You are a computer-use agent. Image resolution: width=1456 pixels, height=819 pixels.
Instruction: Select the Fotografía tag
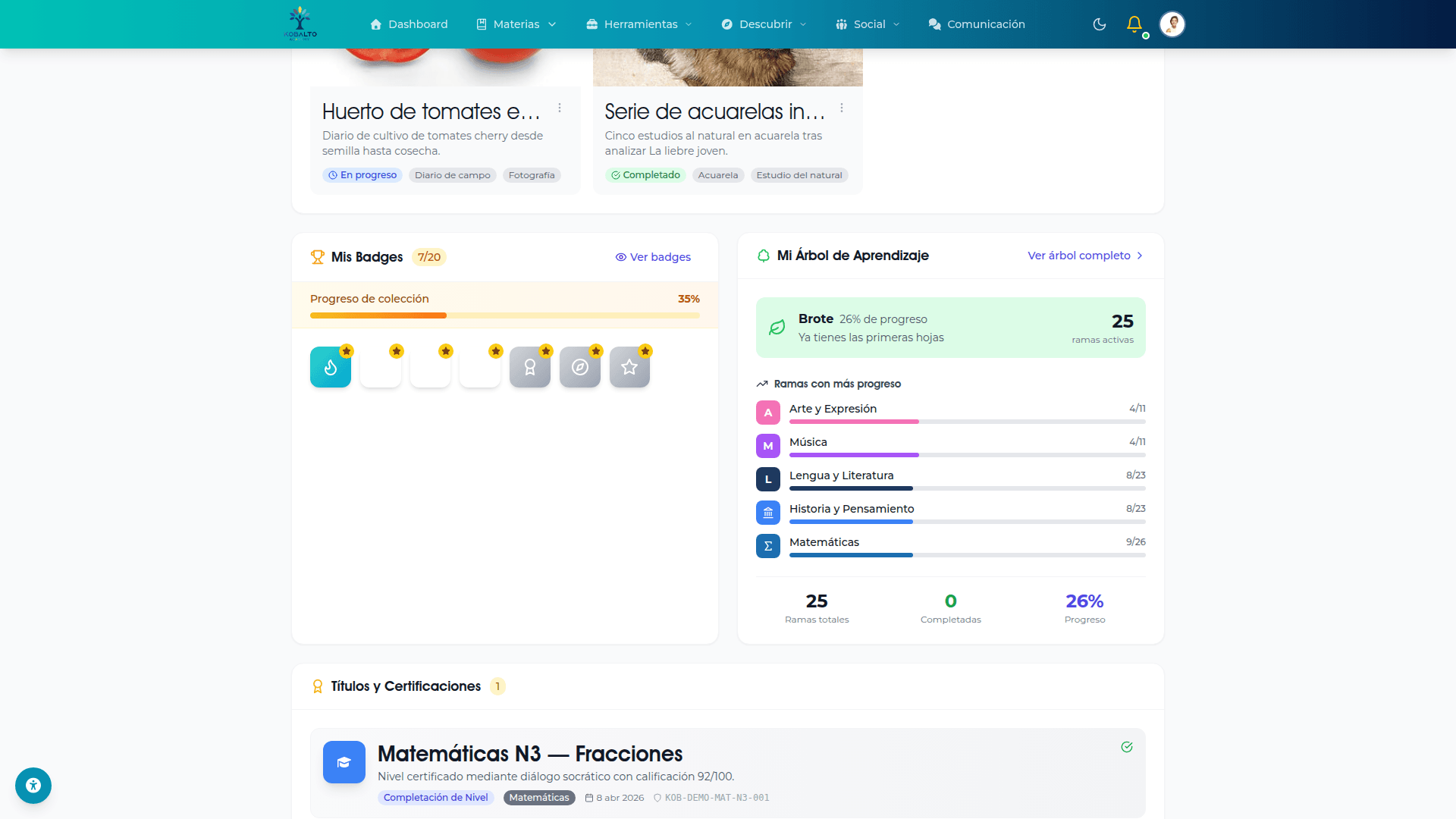(x=532, y=175)
